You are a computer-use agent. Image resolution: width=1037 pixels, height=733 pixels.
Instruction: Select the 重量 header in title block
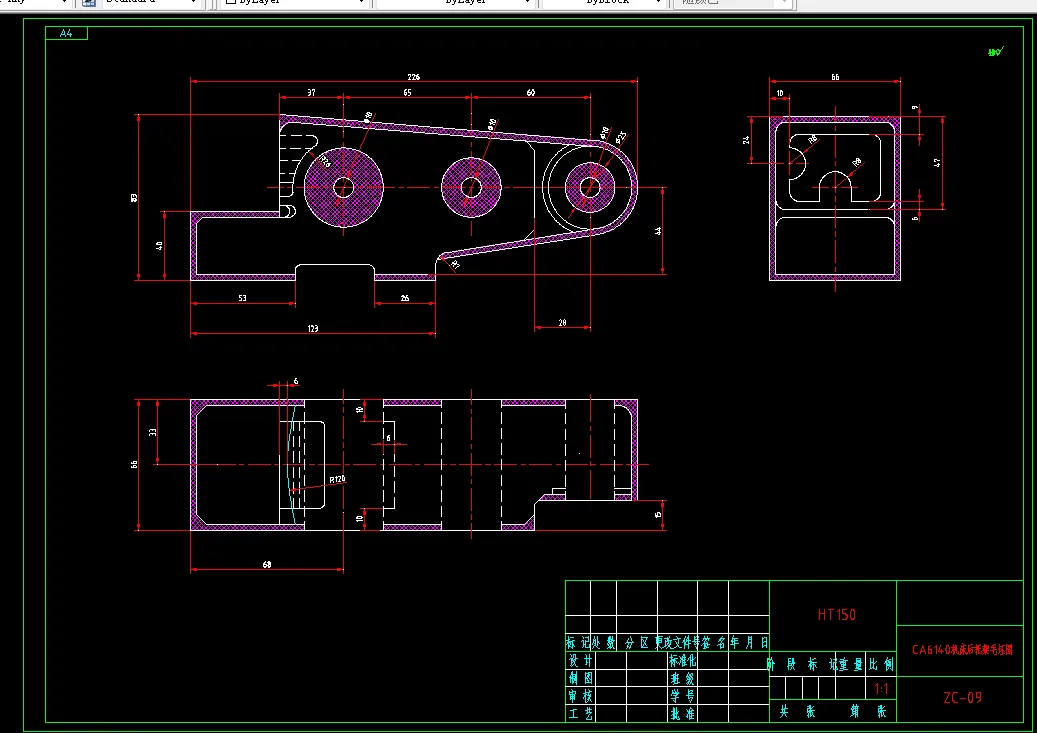pos(851,664)
